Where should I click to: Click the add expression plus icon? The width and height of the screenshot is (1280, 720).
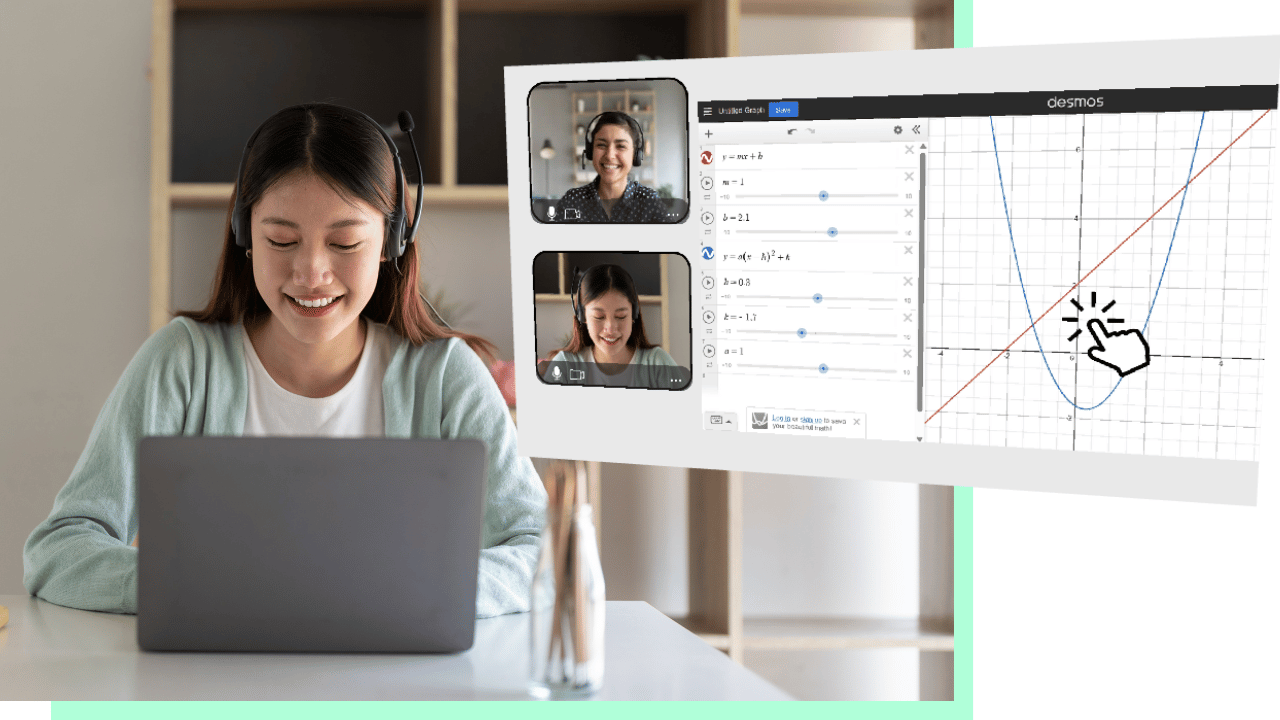click(709, 133)
